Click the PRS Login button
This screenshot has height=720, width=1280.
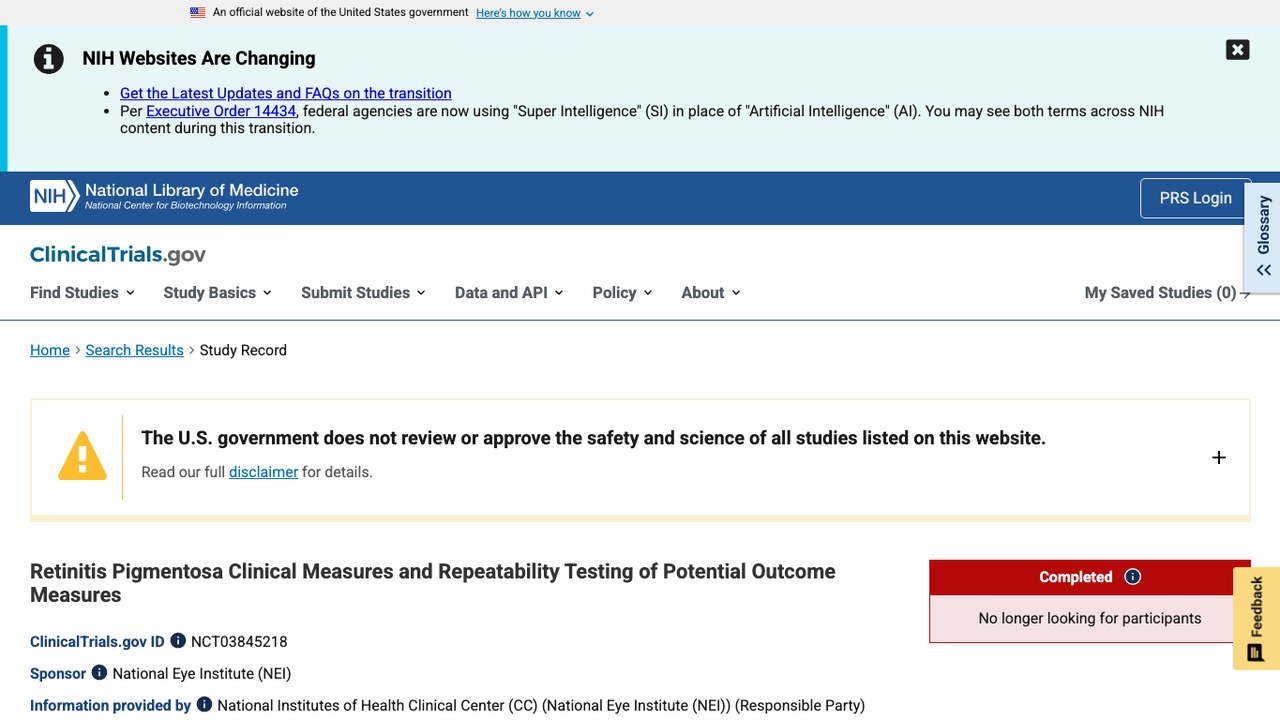pos(1195,198)
